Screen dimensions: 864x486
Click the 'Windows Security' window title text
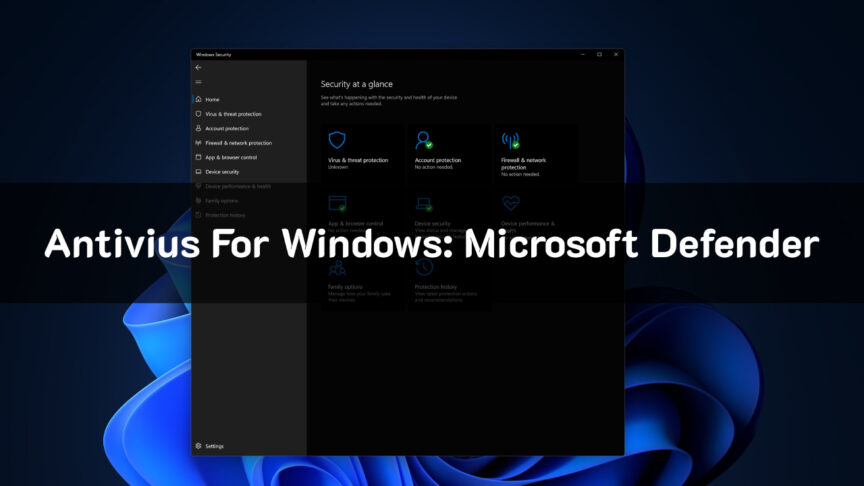(214, 55)
